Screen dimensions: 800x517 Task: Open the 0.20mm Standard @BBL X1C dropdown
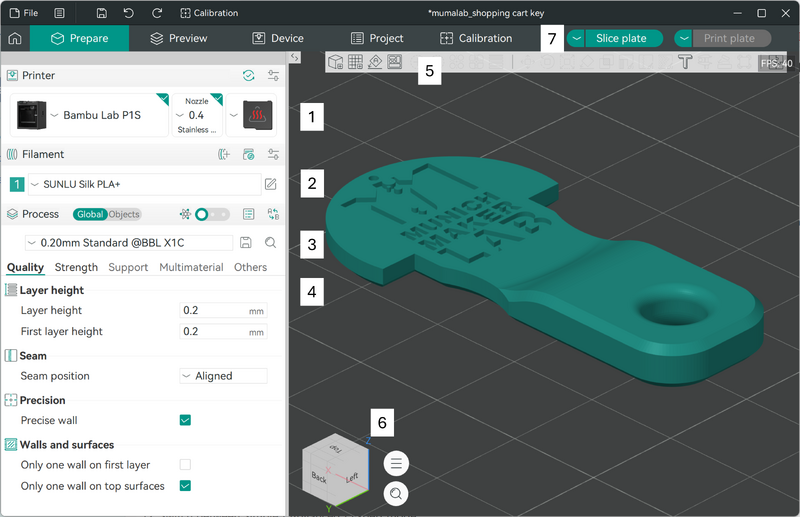pos(129,243)
